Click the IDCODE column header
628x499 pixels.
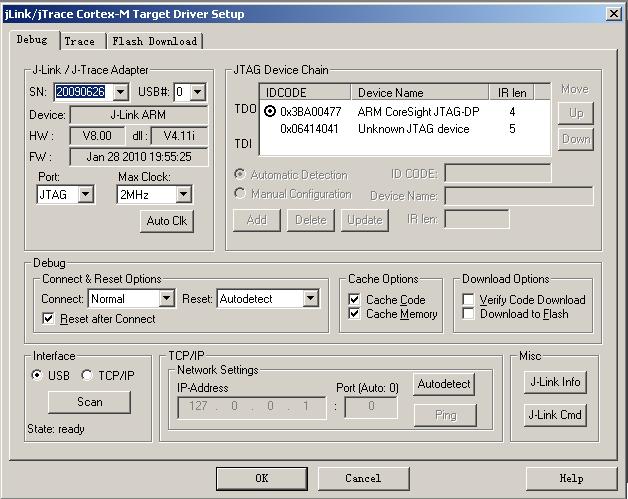click(x=305, y=93)
